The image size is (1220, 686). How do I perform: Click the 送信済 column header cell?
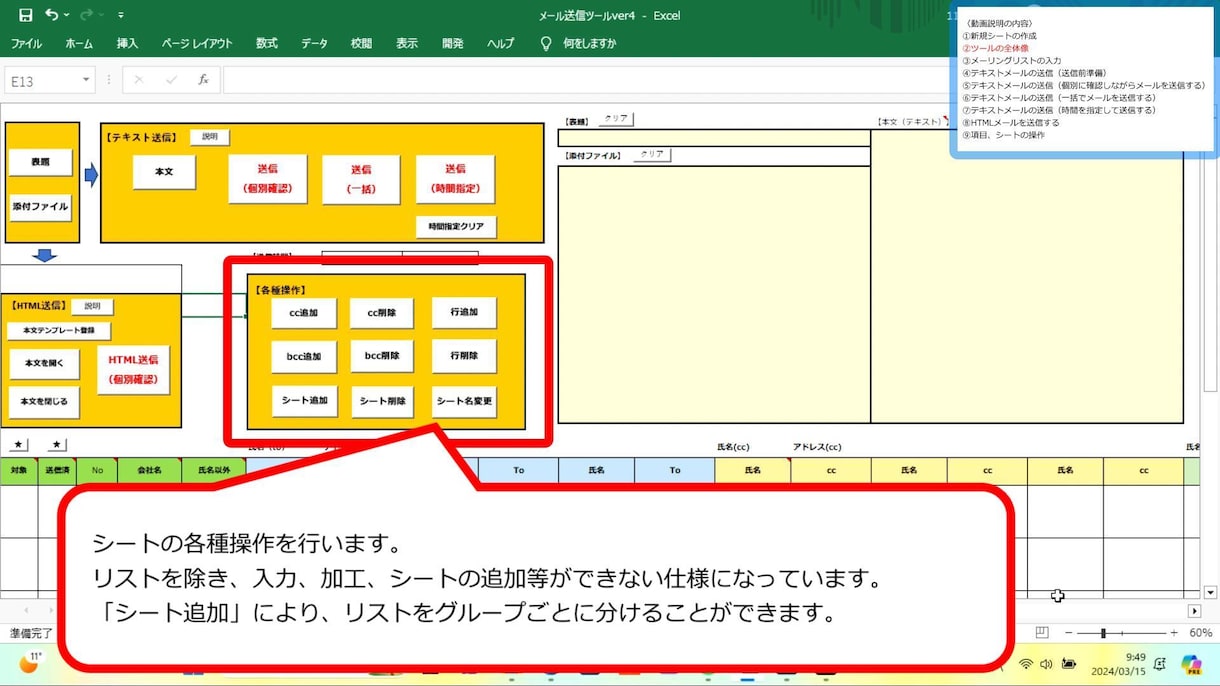coord(58,470)
